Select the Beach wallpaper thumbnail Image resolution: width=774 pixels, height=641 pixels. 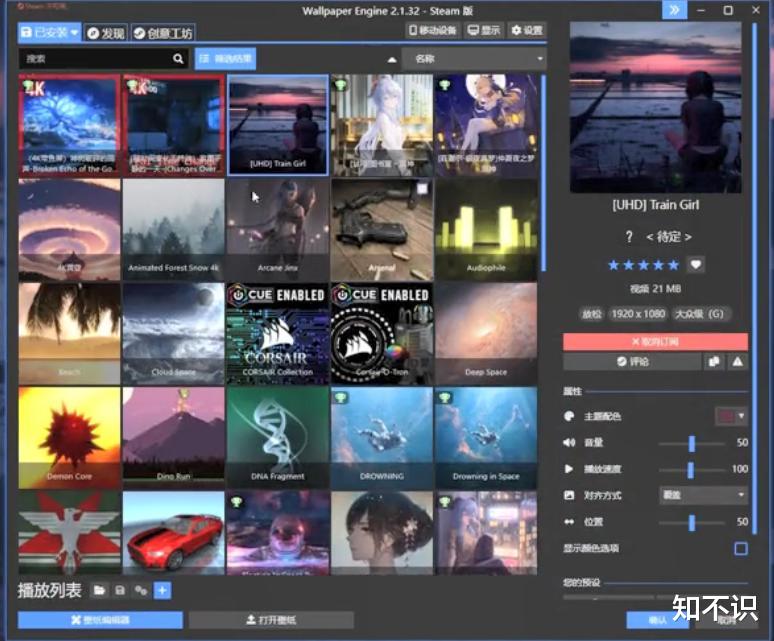coord(69,334)
